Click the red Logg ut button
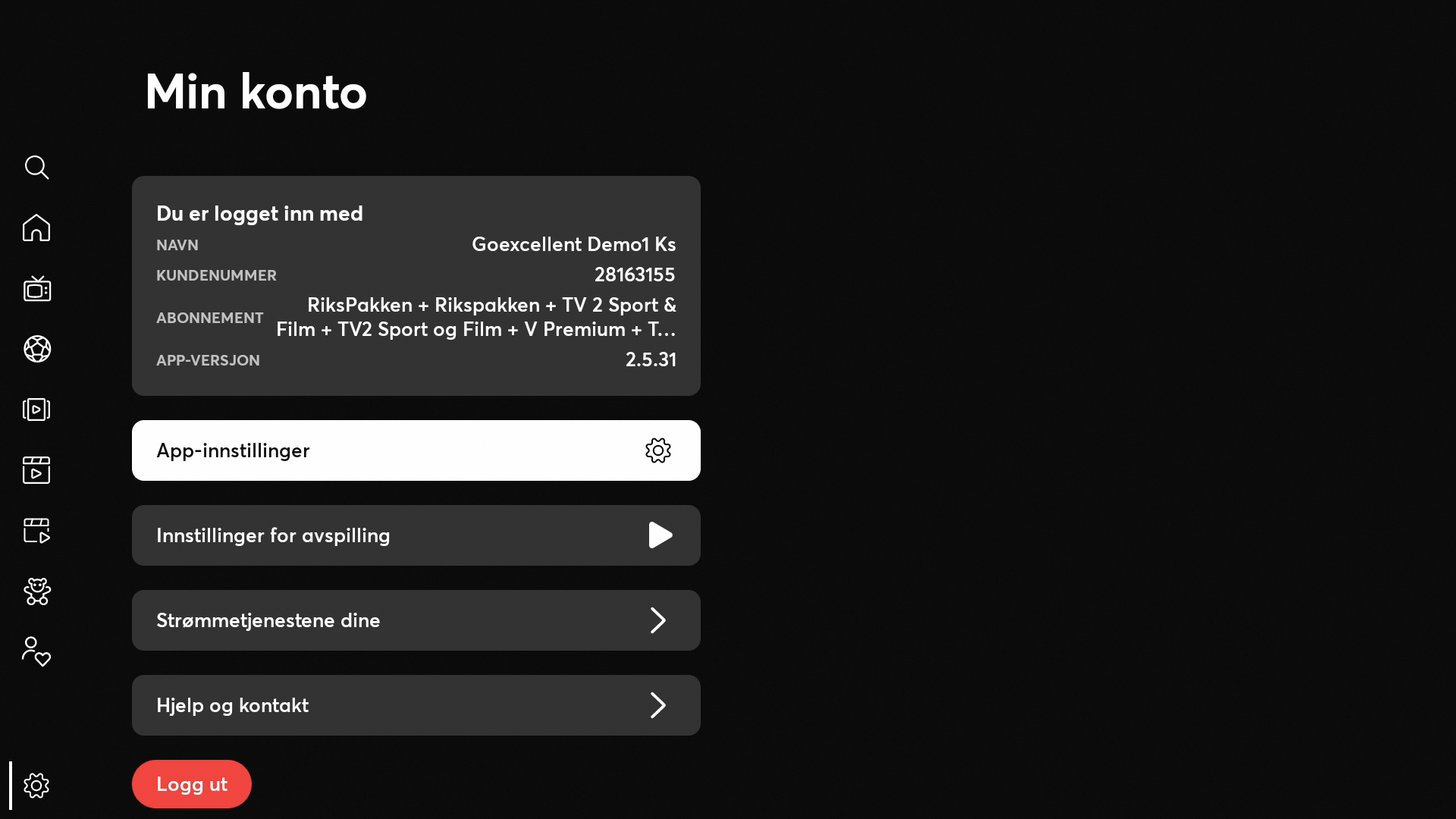The width and height of the screenshot is (1456, 819). tap(192, 784)
